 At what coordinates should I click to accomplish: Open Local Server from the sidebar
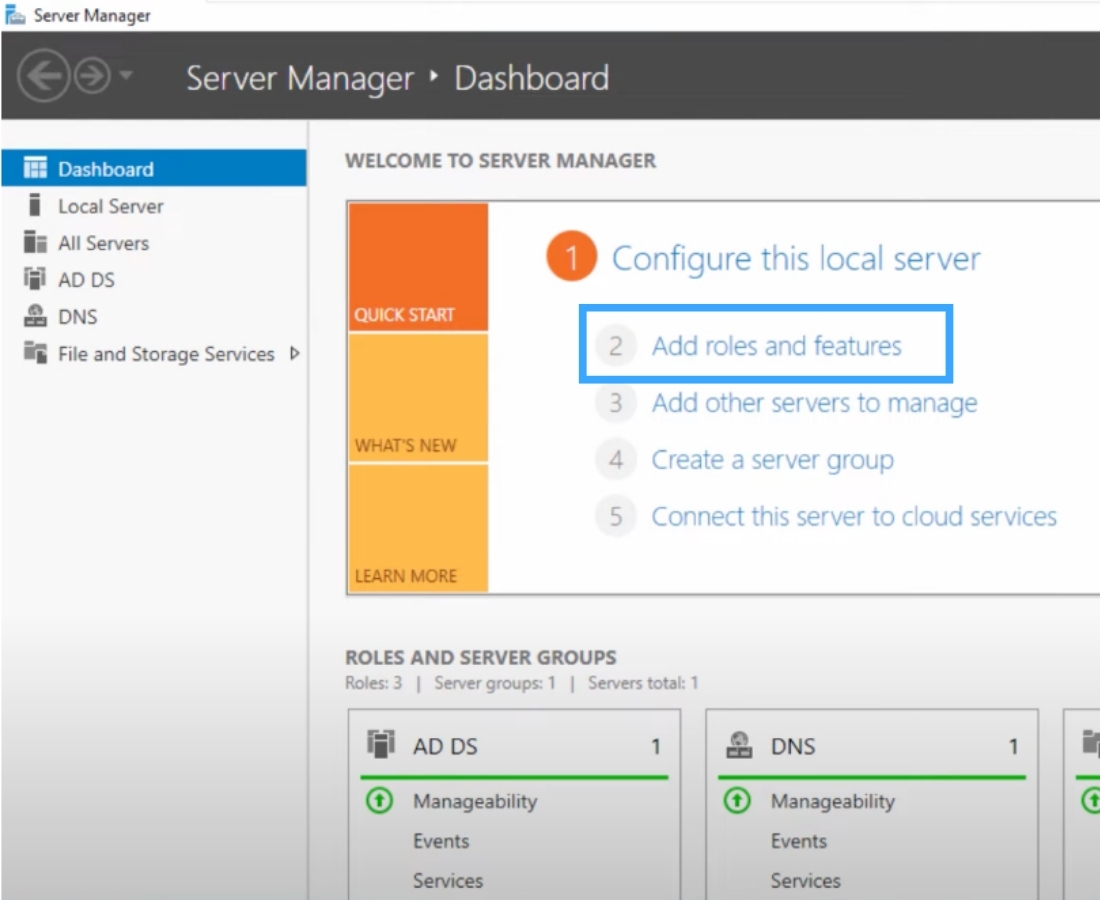point(110,206)
